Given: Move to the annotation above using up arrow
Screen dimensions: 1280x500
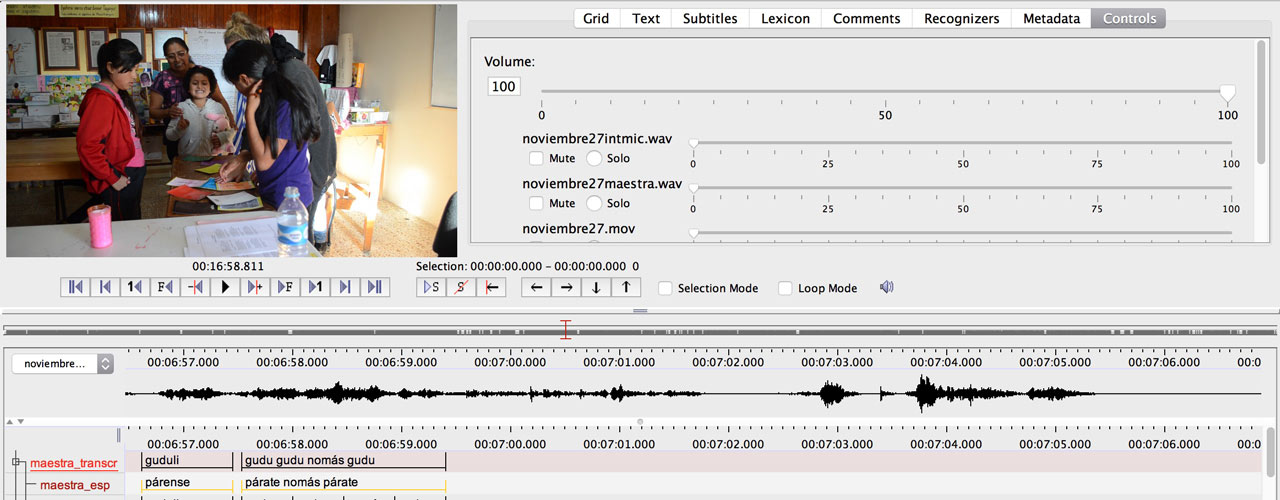Looking at the screenshot, I should [x=626, y=287].
